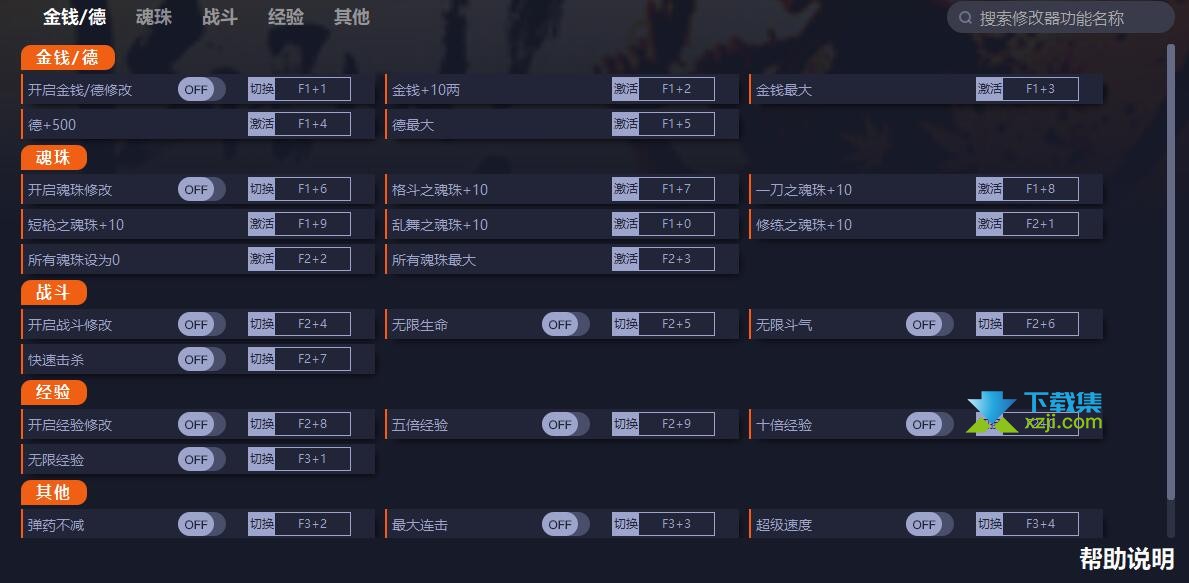1189x583 pixels.
Task: Activate 德最大 with its 激活 button
Action: [626, 124]
